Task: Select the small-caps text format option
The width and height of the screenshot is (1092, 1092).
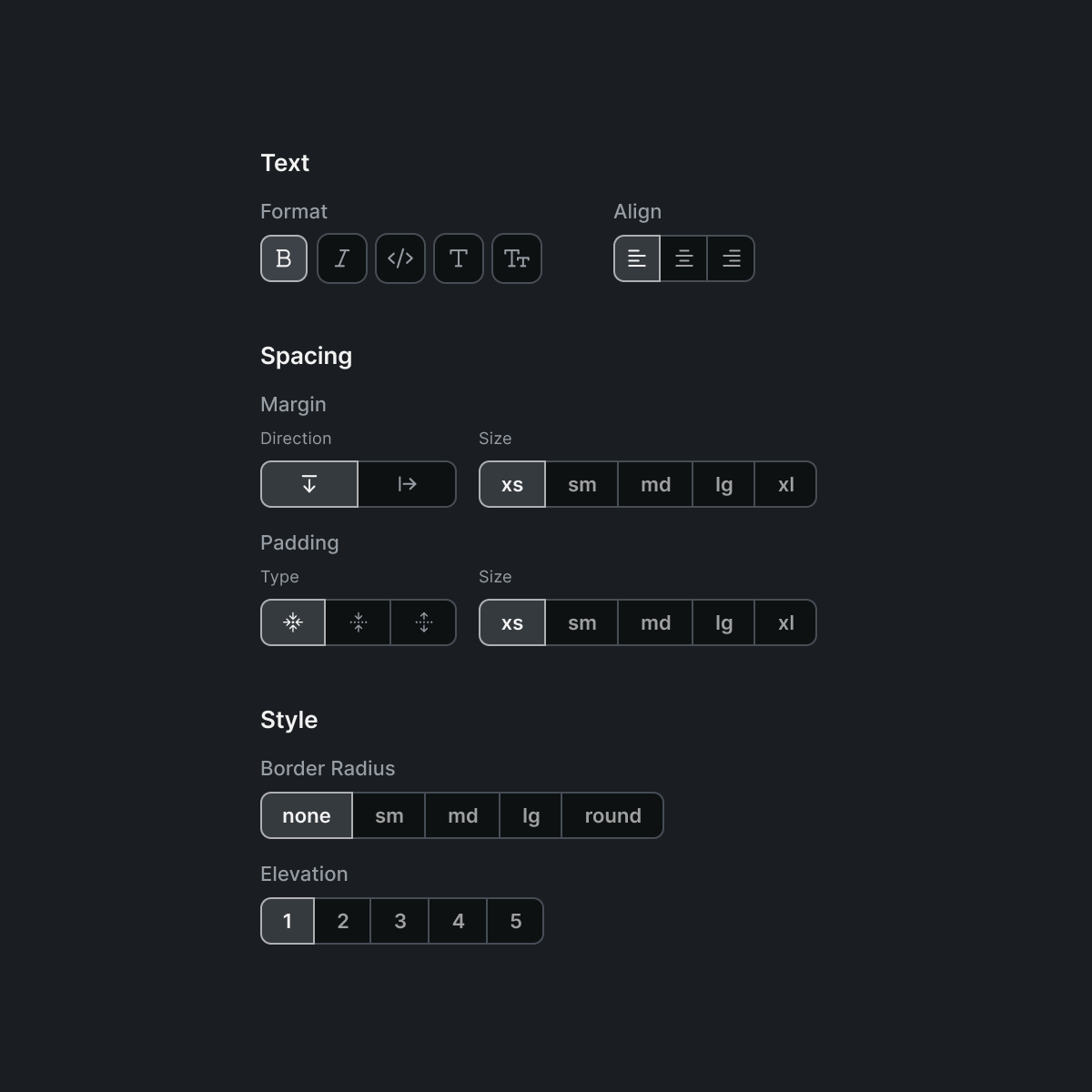Action: 516,258
